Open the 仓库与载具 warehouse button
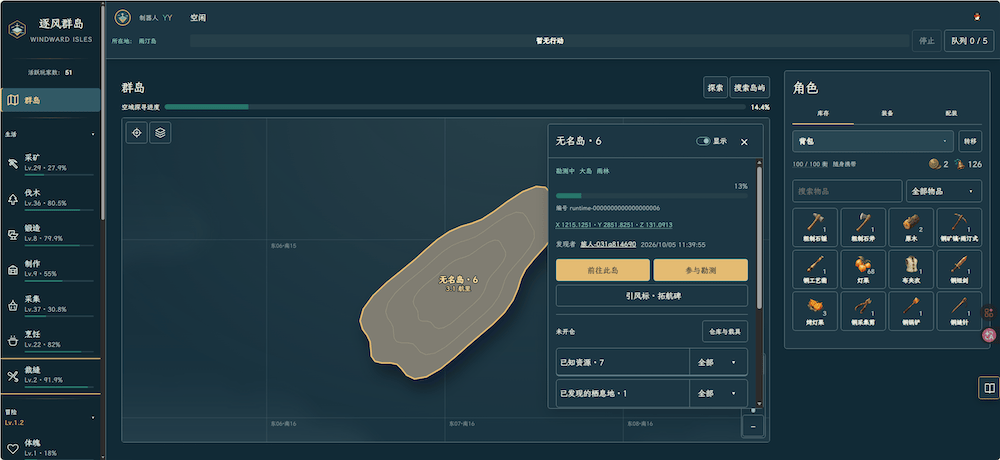 pyautogui.click(x=724, y=332)
